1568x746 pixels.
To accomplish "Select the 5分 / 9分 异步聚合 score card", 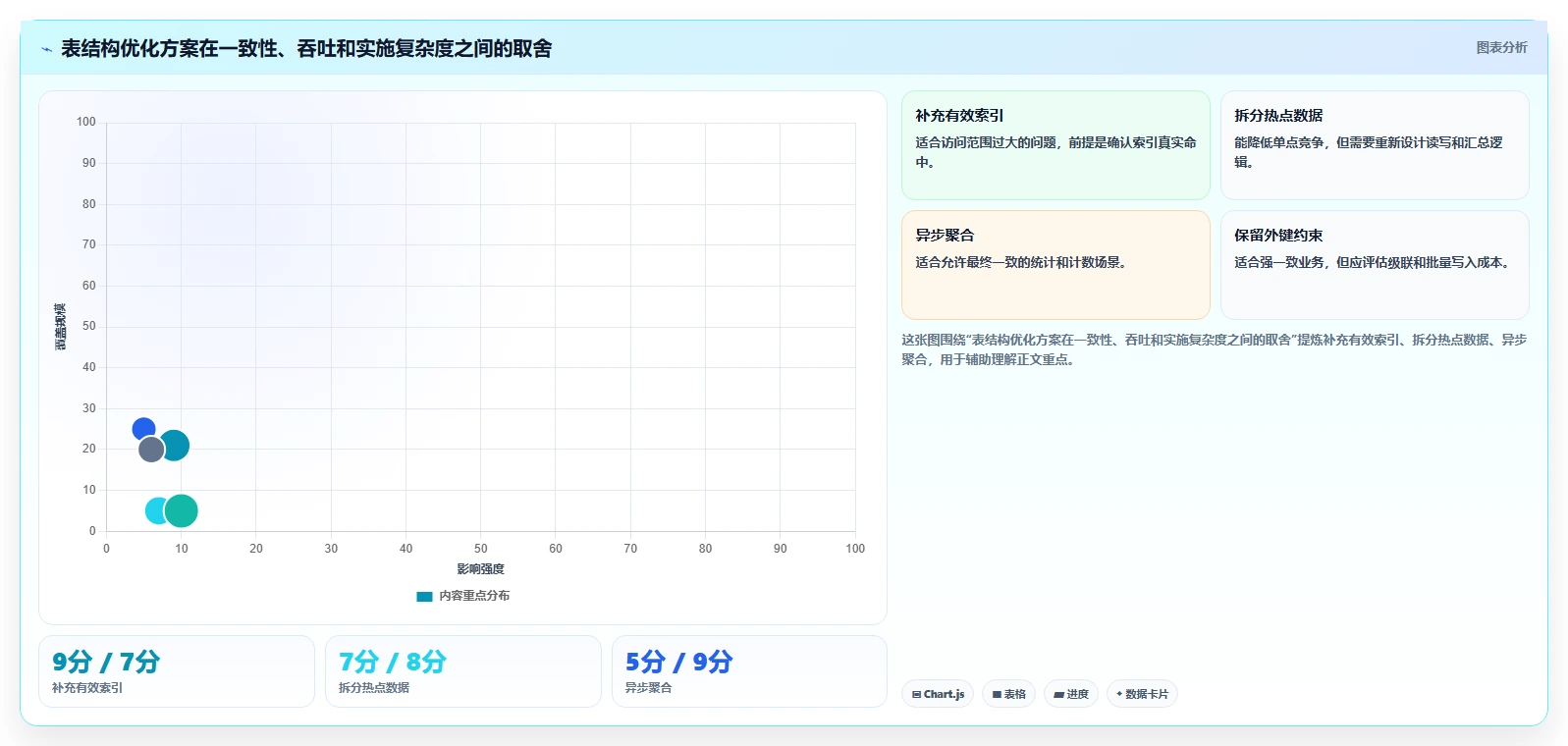I will [749, 671].
